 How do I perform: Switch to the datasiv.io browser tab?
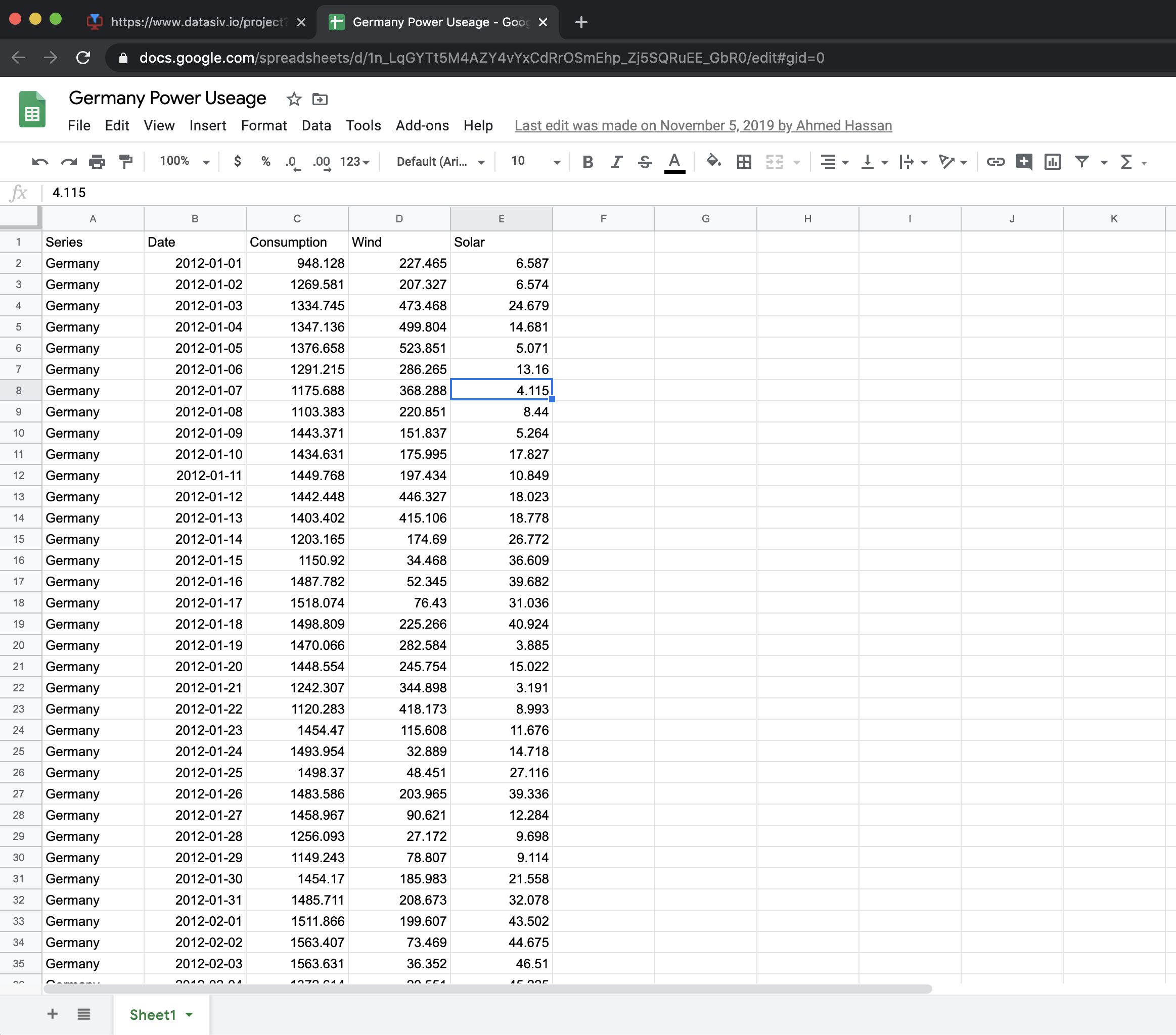point(196,22)
